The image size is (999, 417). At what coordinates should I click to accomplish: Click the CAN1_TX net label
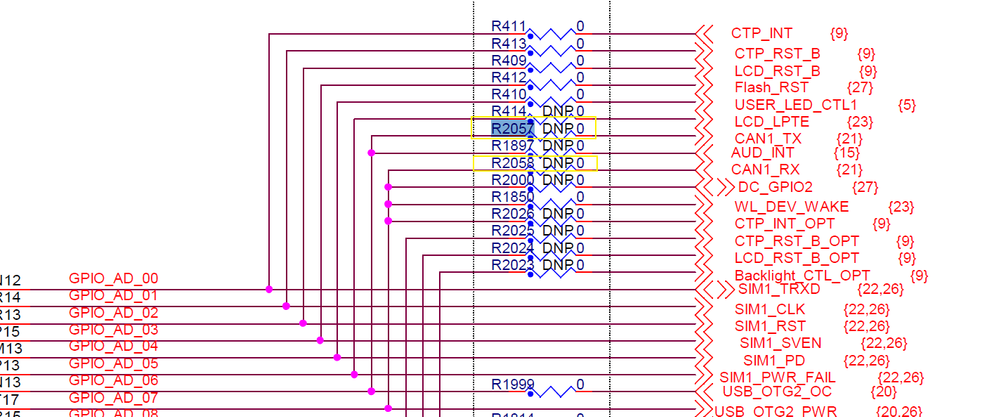click(x=766, y=138)
